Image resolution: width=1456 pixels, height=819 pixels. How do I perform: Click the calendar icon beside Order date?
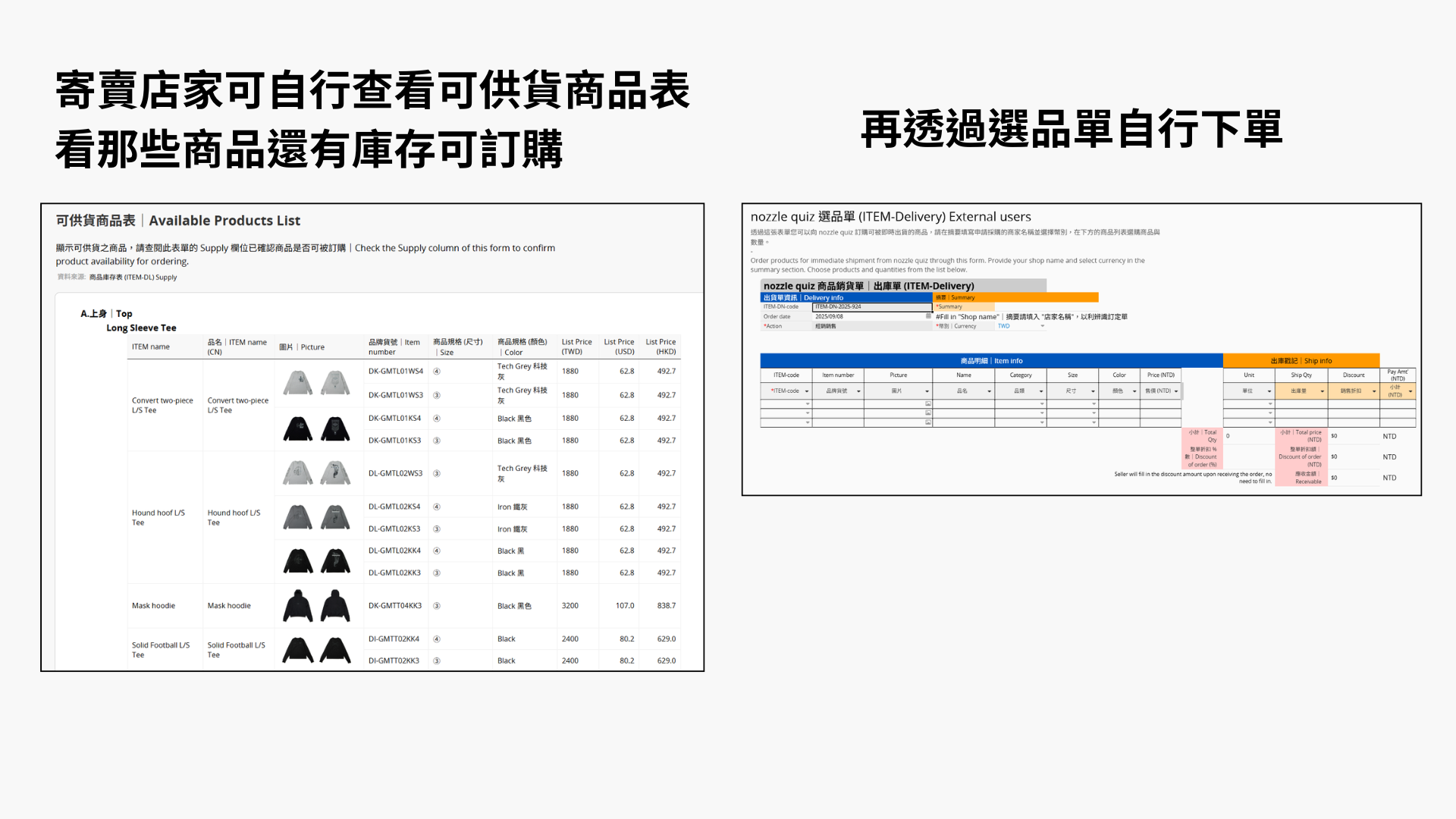(928, 316)
